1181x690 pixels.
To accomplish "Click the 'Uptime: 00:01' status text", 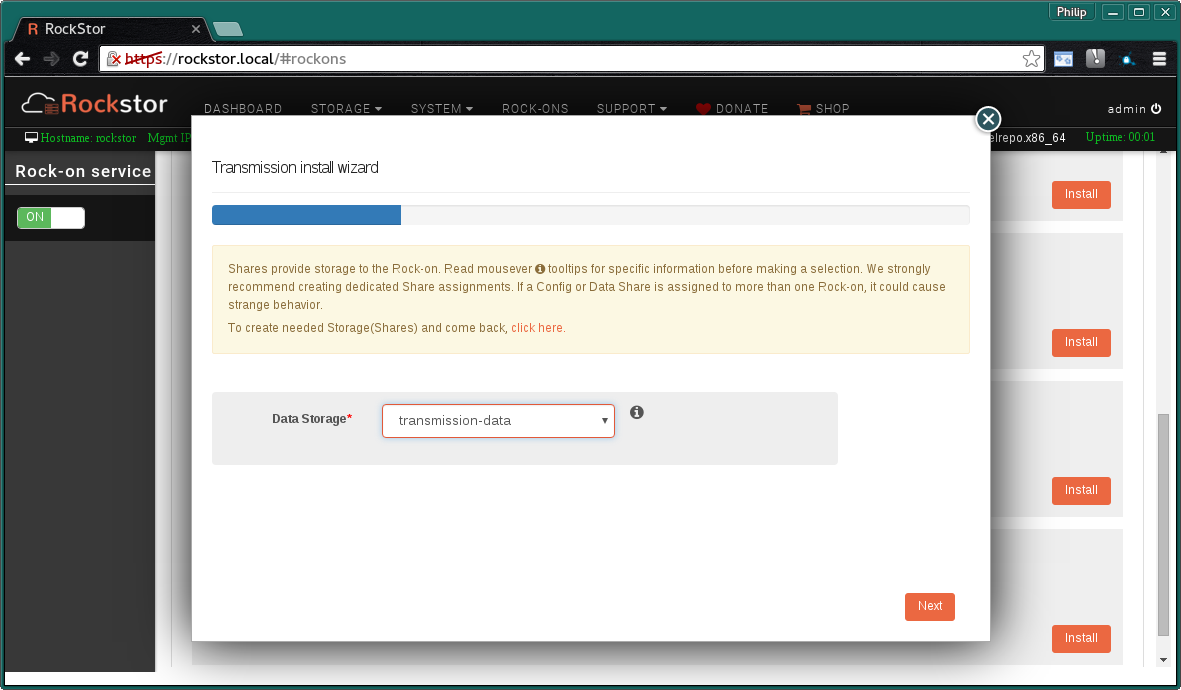I will pos(1120,137).
